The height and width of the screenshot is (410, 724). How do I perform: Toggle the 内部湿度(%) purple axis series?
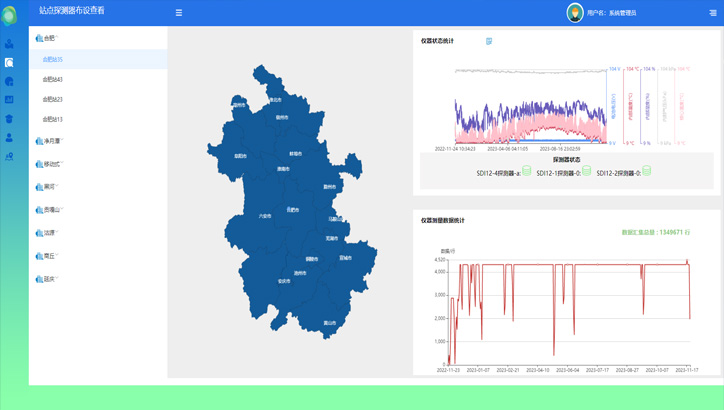pyautogui.click(x=648, y=107)
